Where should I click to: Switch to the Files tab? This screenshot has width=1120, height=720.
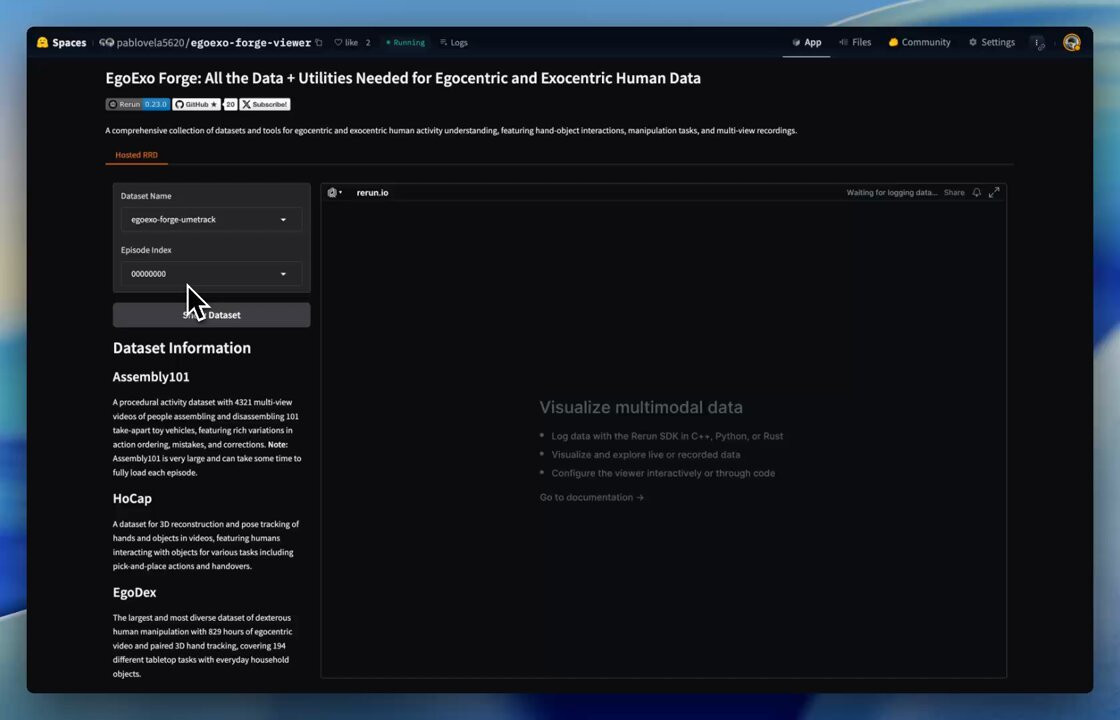(x=855, y=43)
